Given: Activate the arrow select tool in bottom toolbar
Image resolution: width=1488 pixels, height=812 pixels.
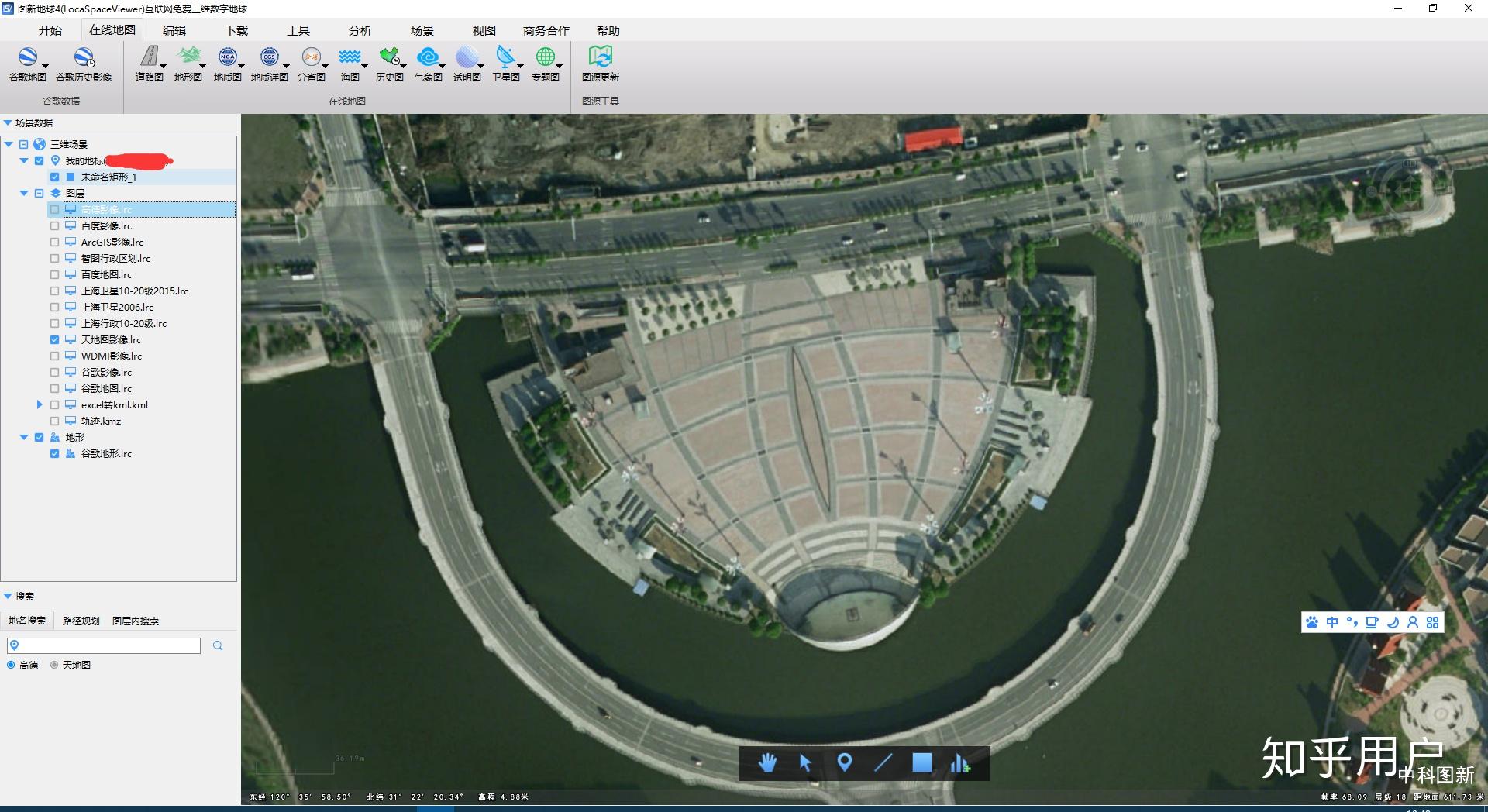Looking at the screenshot, I should (805, 763).
